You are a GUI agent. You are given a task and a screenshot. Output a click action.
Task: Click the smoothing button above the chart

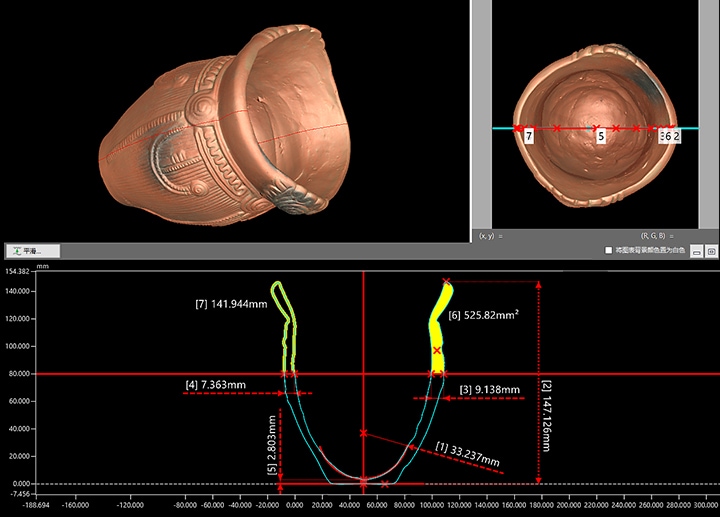33,250
